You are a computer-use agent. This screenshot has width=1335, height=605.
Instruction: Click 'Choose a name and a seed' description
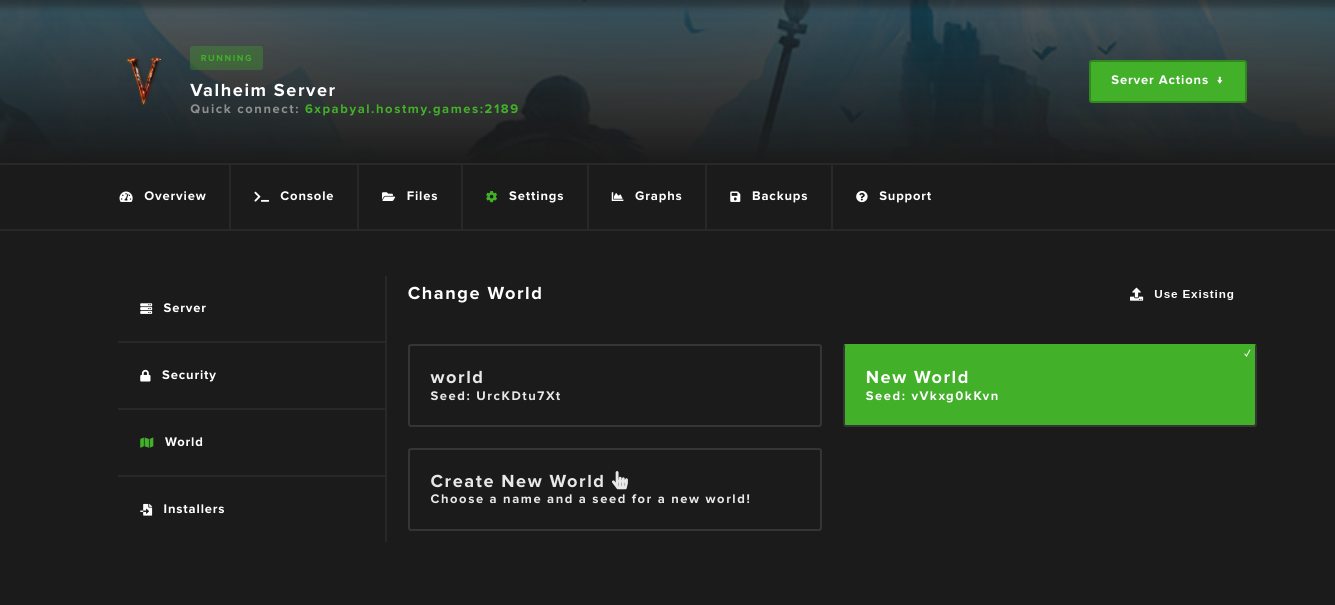pos(590,499)
